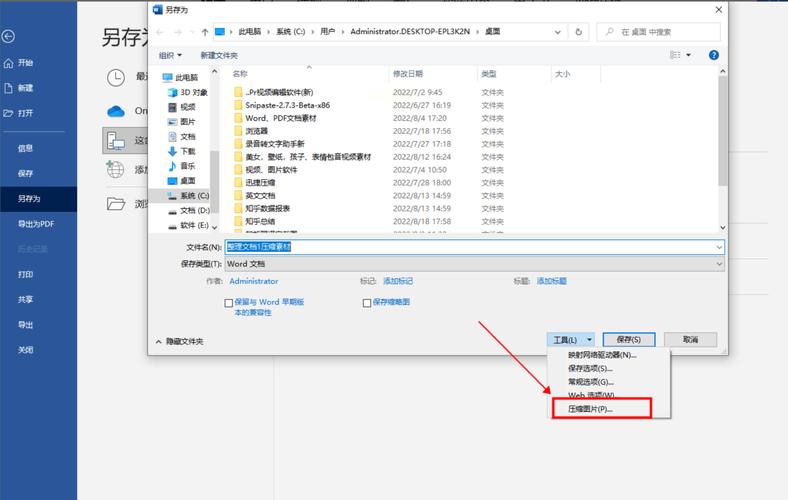Select 导出为PDF in Word backstage sidebar
The width and height of the screenshot is (788, 500).
(x=36, y=224)
